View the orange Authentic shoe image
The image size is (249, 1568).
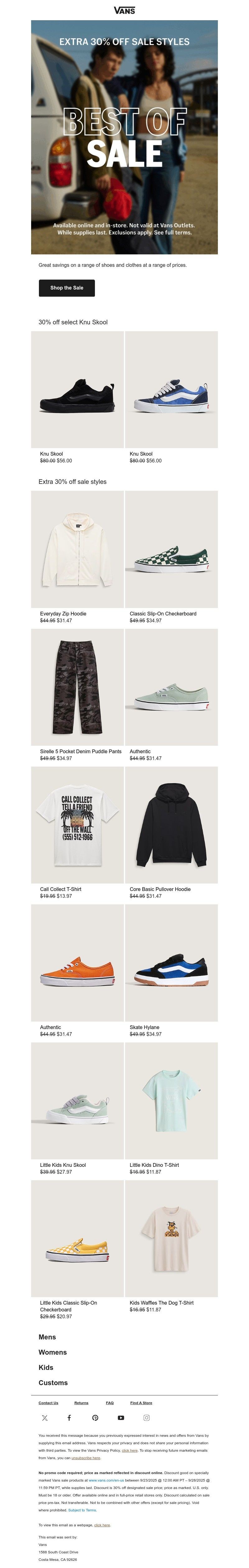pyautogui.click(x=77, y=962)
